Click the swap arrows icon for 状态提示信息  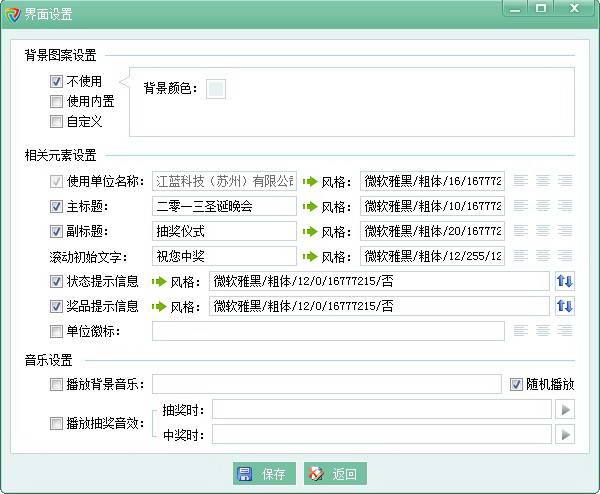(565, 281)
